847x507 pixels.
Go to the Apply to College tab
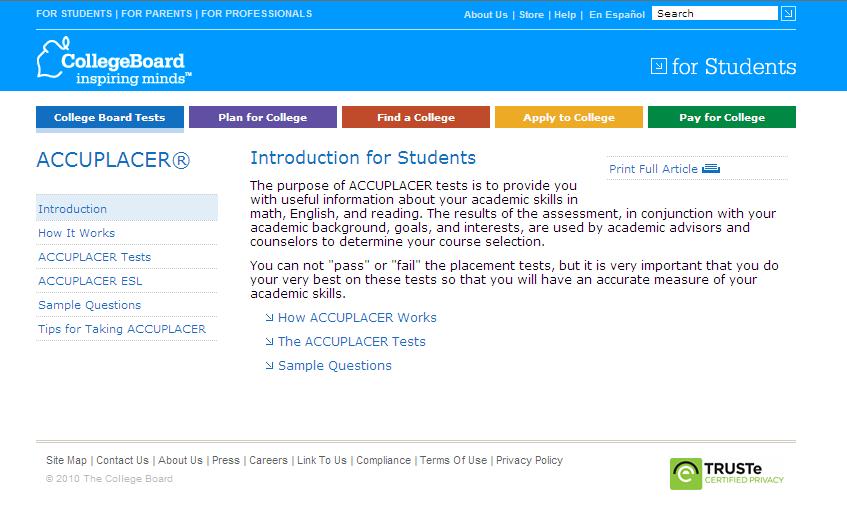click(569, 118)
